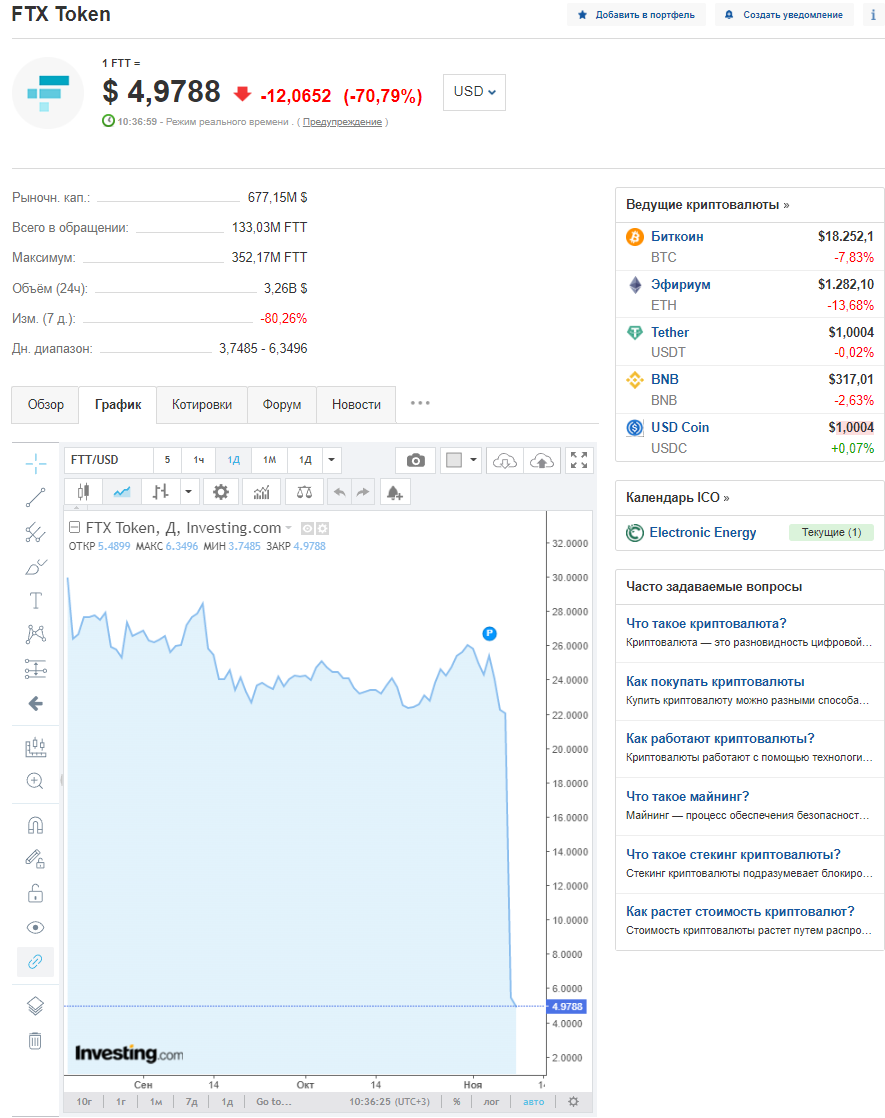Expand the time interval dropdown arrow
The height and width of the screenshot is (1118, 885).
(x=332, y=460)
